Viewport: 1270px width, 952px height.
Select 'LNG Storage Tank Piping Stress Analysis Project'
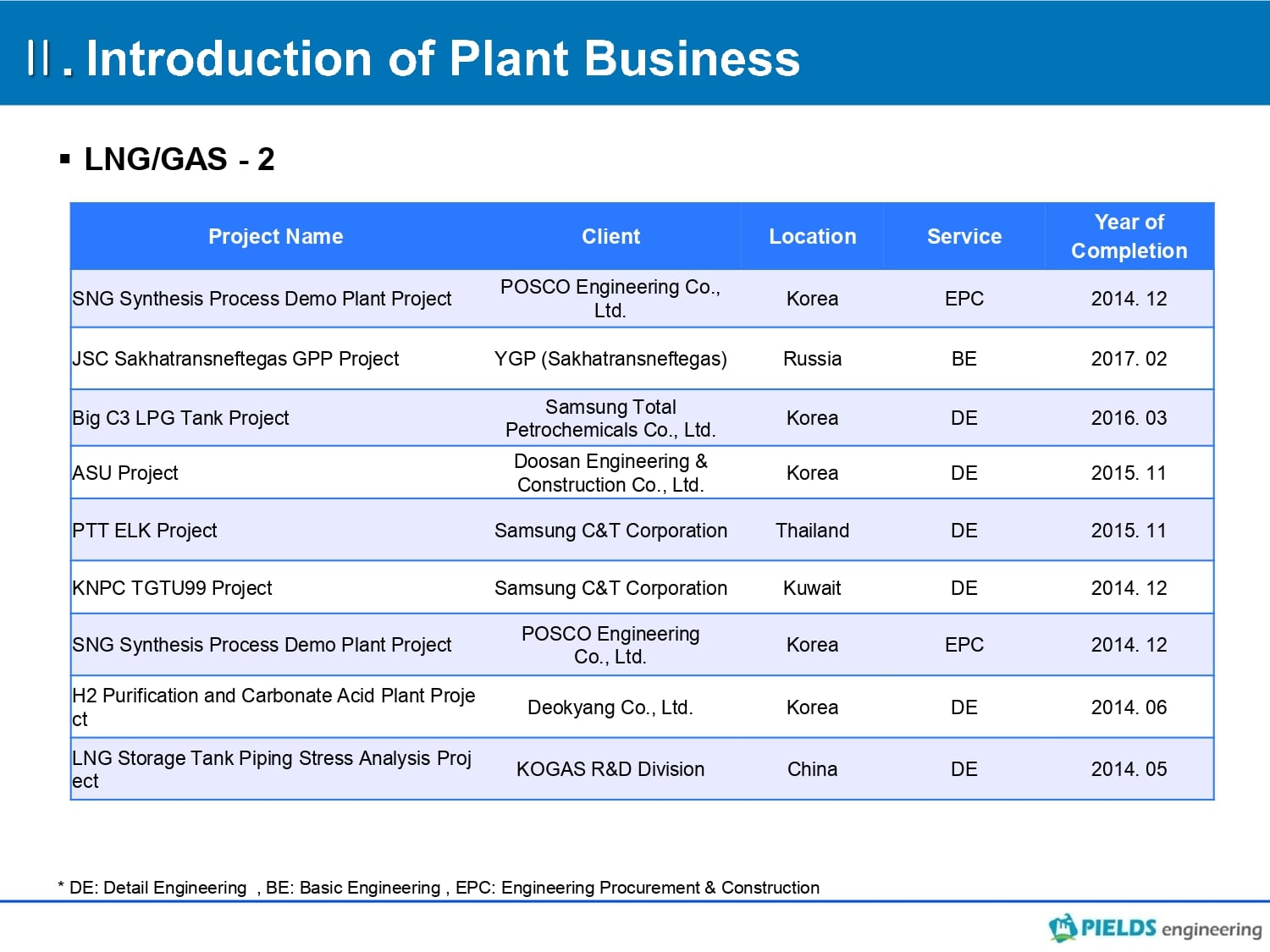272,769
